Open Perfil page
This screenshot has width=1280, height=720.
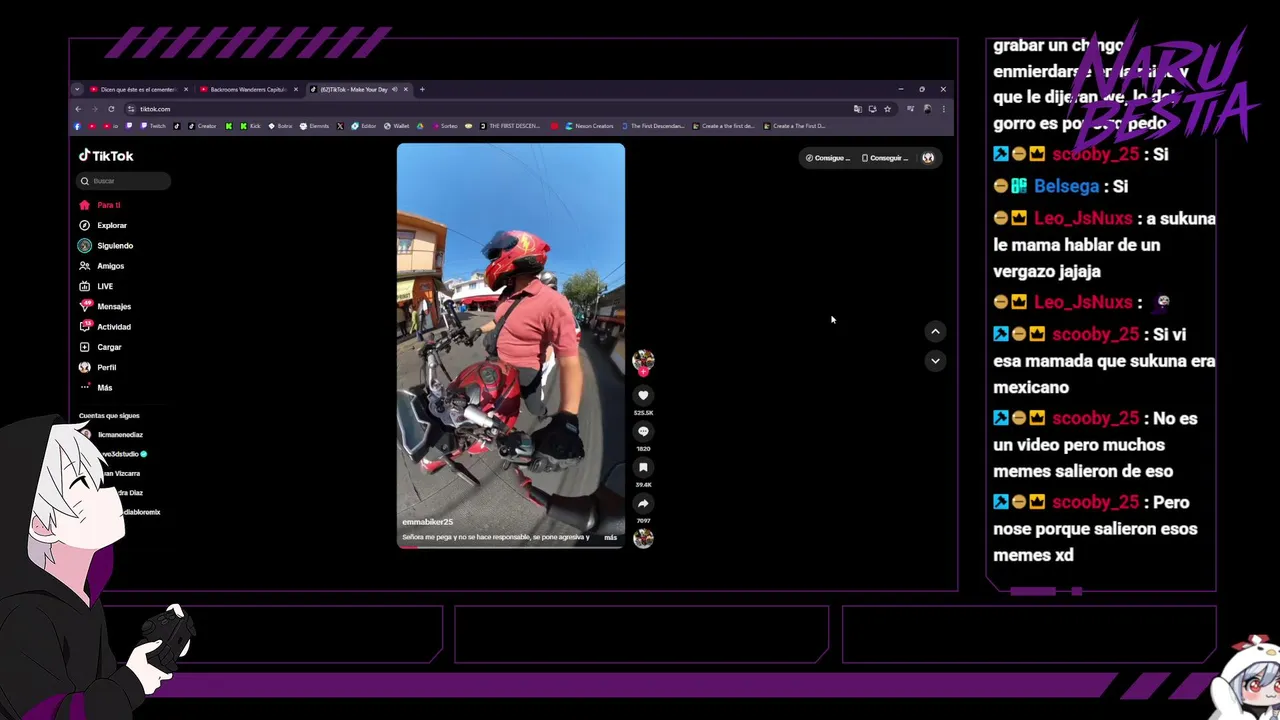[x=98, y=367]
